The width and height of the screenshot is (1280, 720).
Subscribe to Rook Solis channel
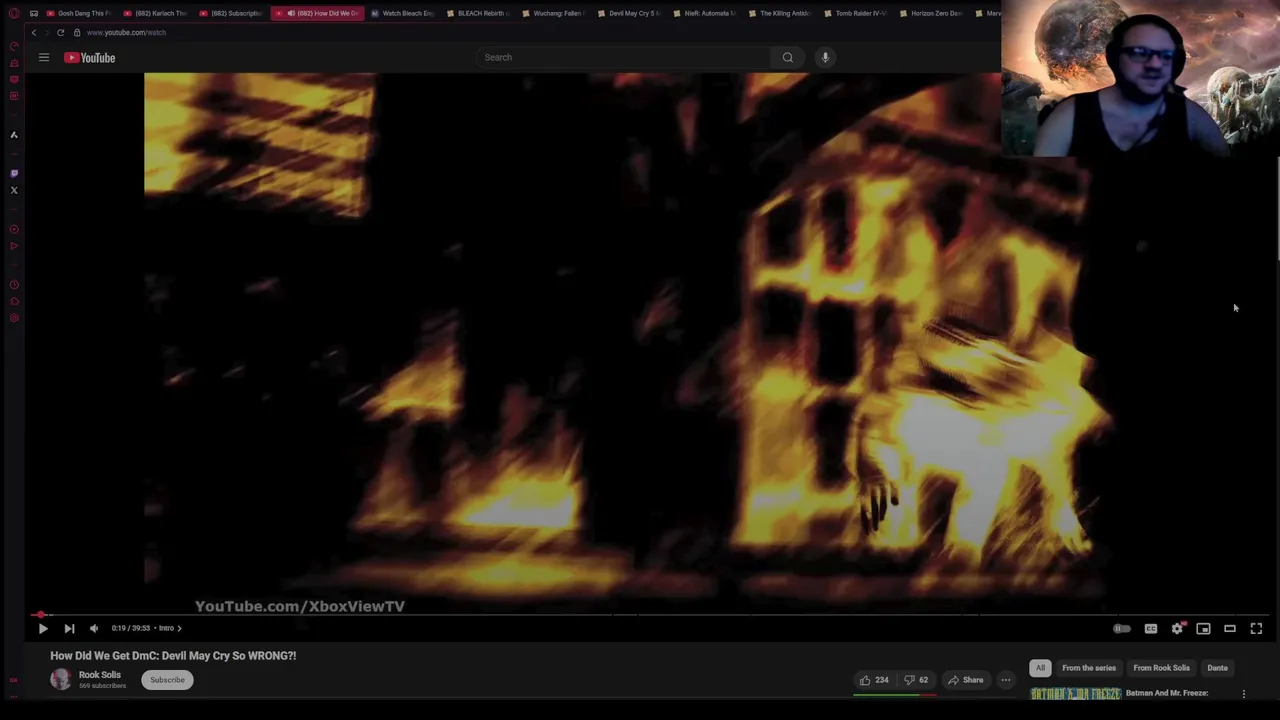[x=168, y=680]
